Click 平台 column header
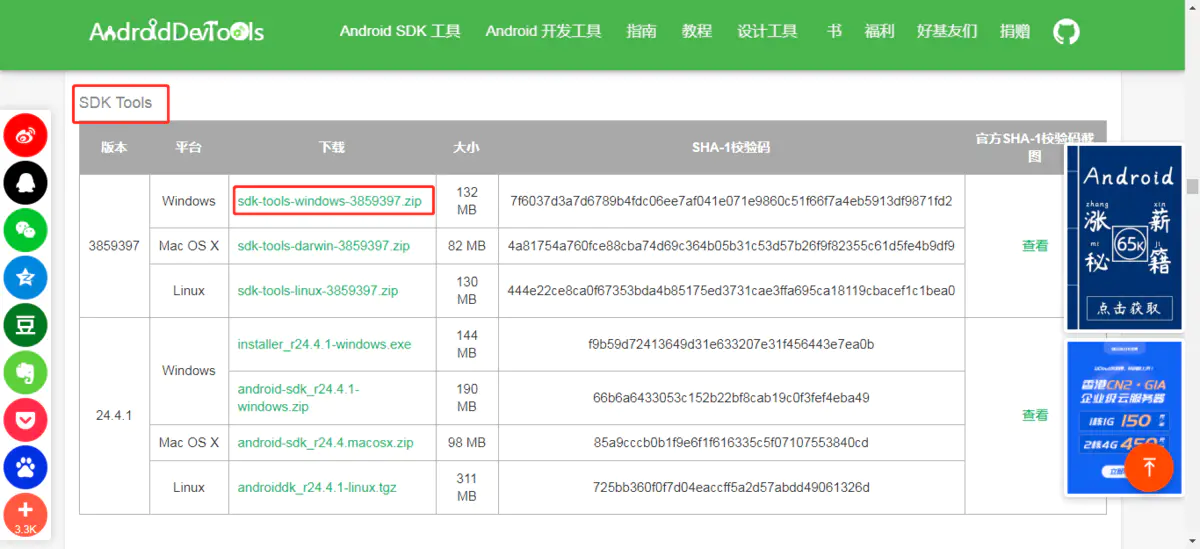The image size is (1200, 549). click(188, 147)
